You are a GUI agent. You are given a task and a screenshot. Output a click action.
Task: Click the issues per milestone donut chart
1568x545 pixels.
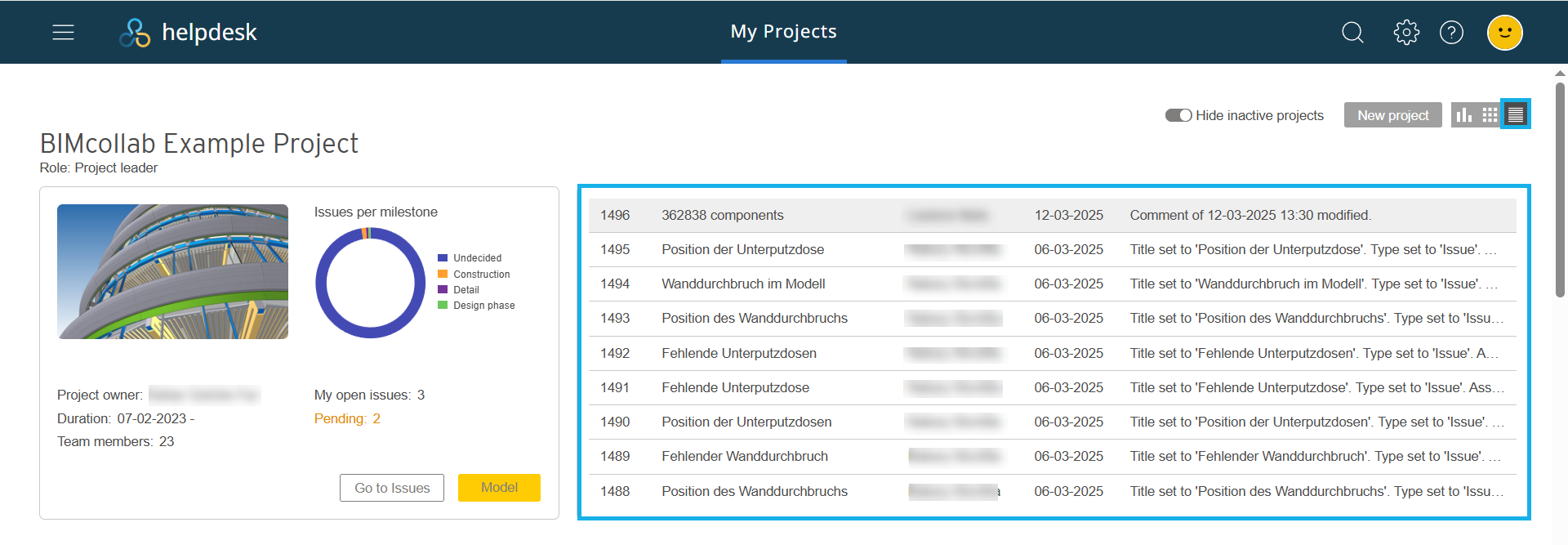371,283
